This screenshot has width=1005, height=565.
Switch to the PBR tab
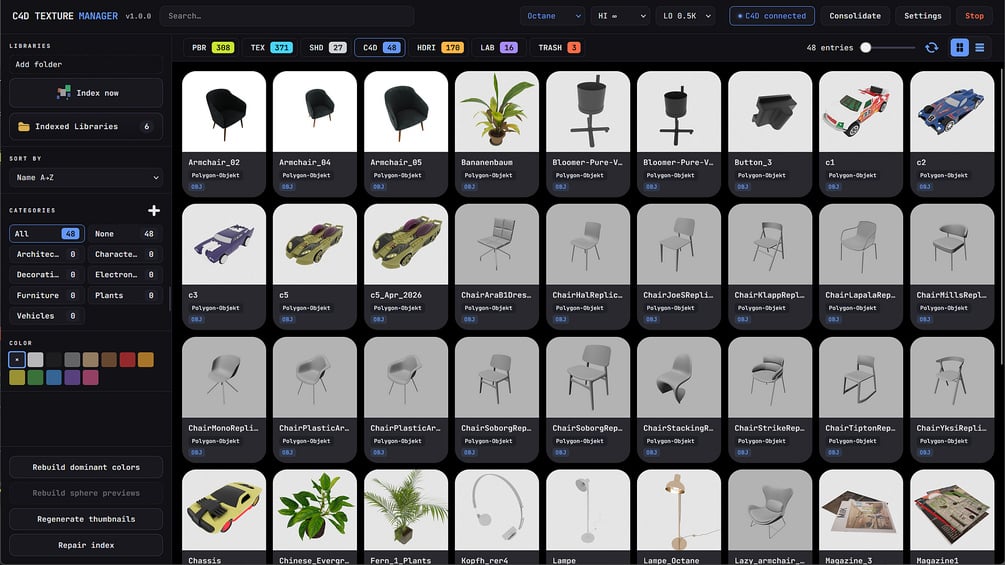click(x=212, y=47)
